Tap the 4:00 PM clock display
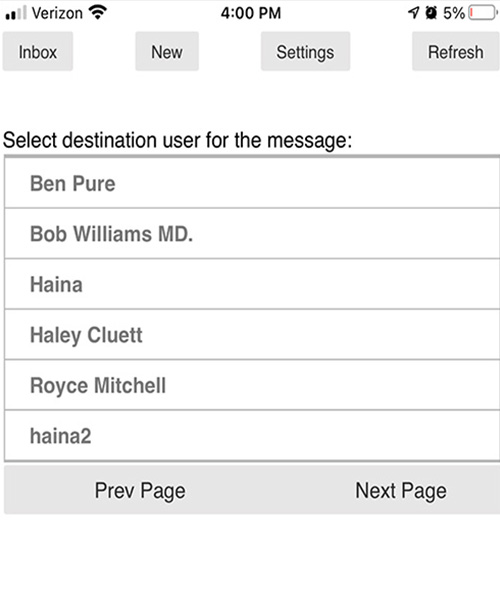500x600 pixels. click(251, 13)
